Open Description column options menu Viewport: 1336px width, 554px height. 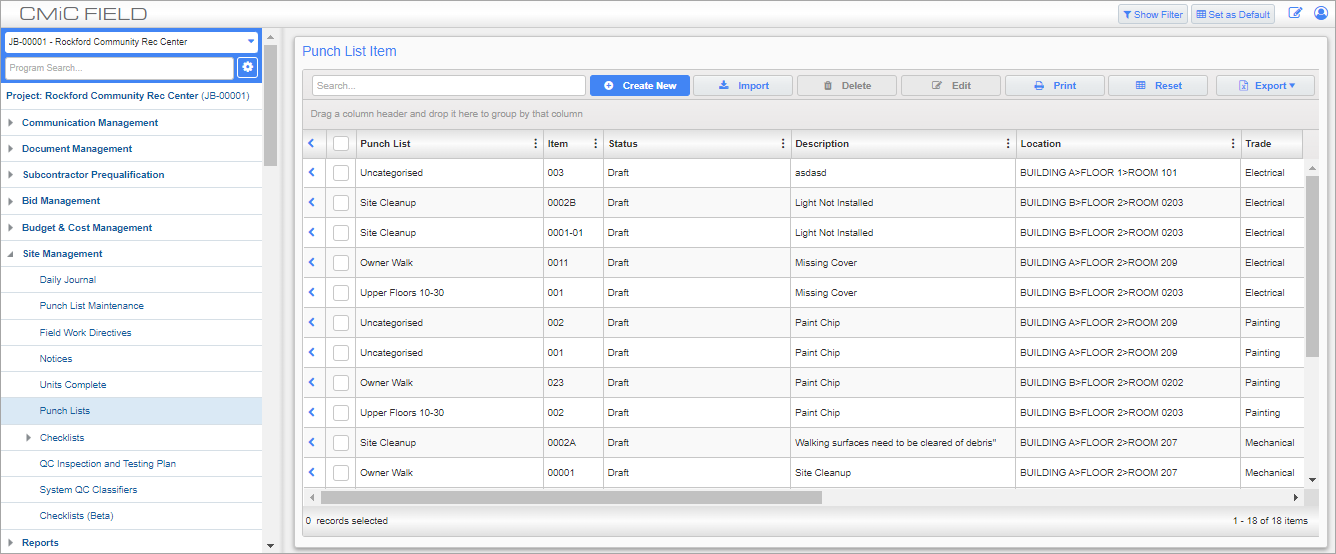[1007, 144]
